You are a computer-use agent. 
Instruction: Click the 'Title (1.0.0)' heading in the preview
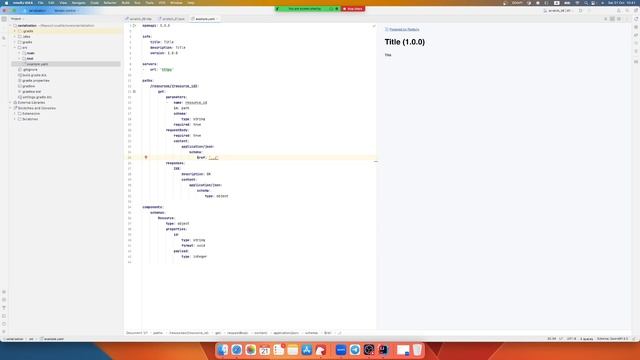404,42
